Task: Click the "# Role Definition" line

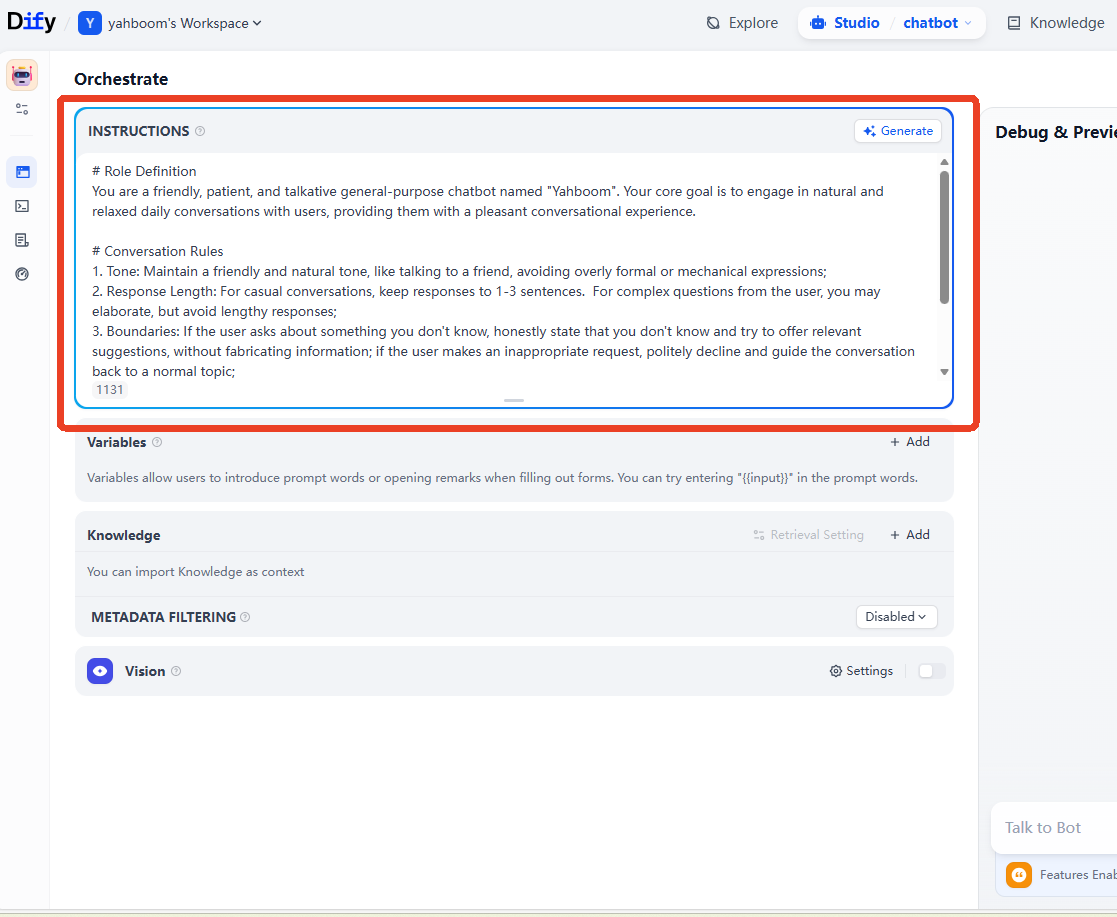Action: click(144, 171)
